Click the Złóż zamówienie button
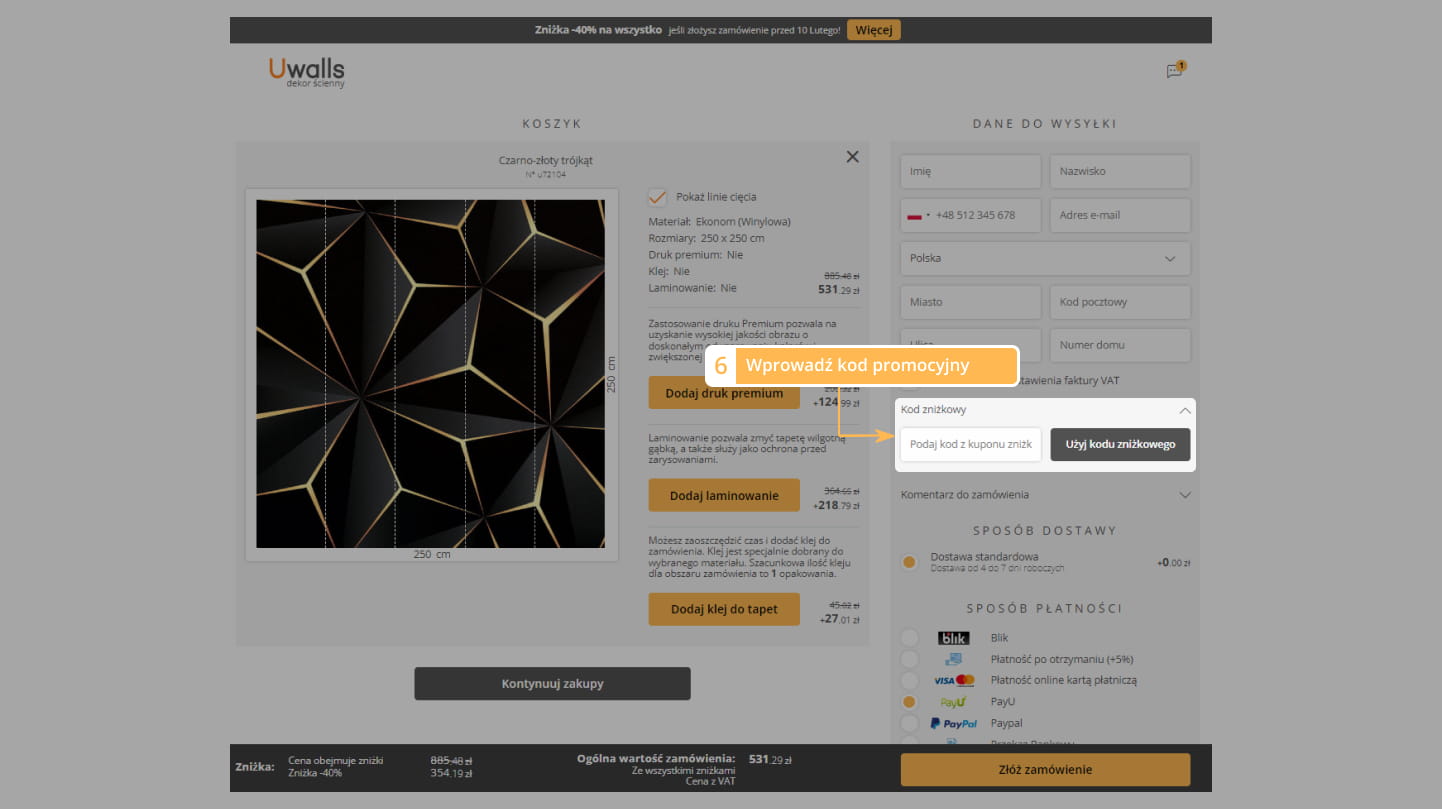 1045,770
